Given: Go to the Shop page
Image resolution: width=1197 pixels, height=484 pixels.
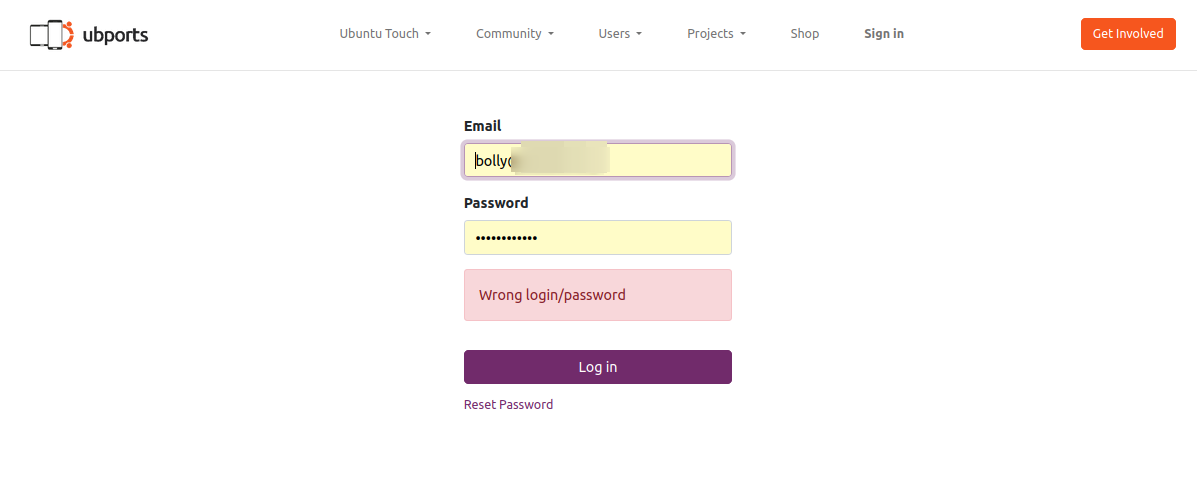Looking at the screenshot, I should 804,34.
